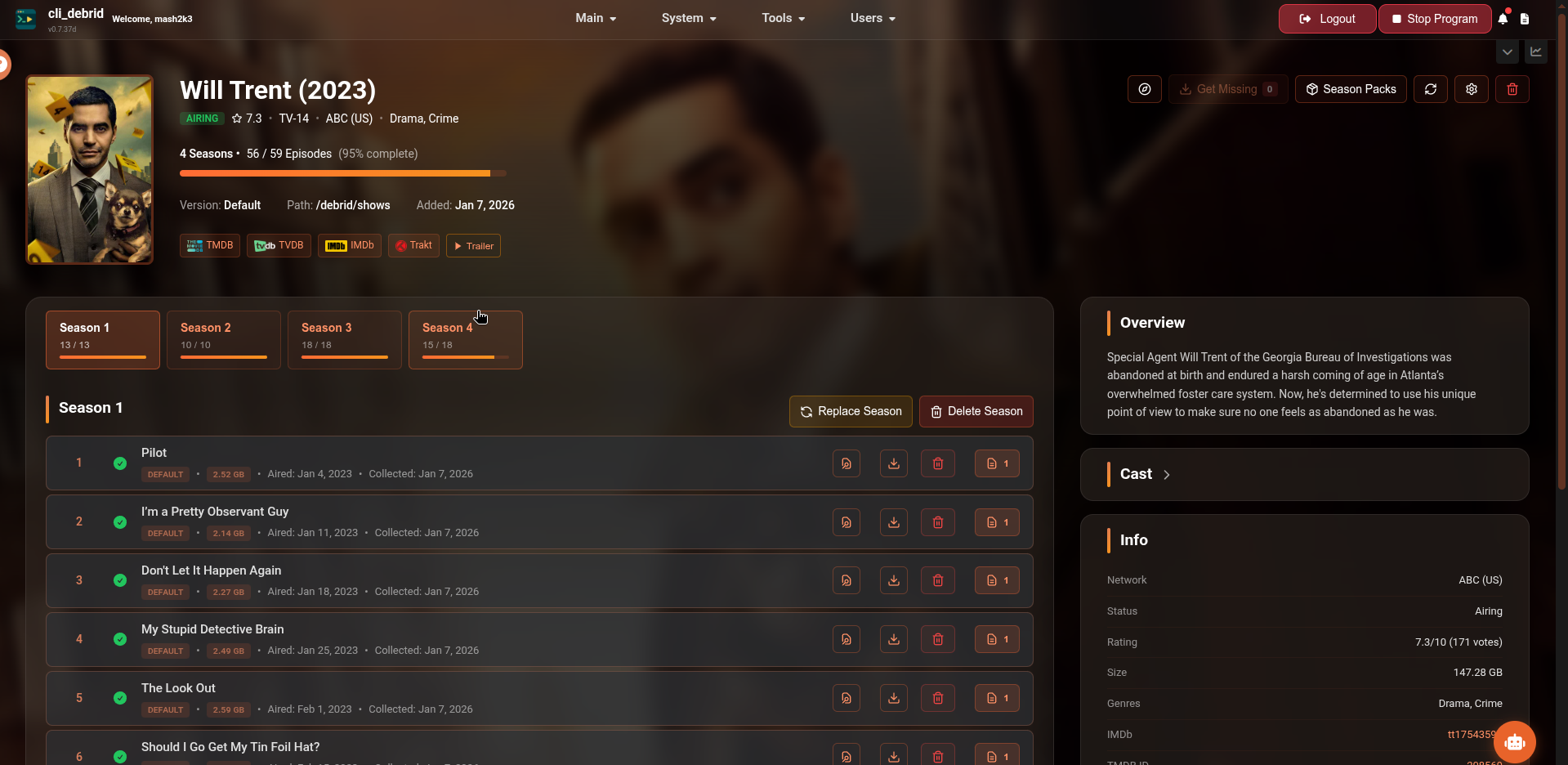Collapse header with the chevron down button
The width and height of the screenshot is (1568, 765).
(1508, 51)
